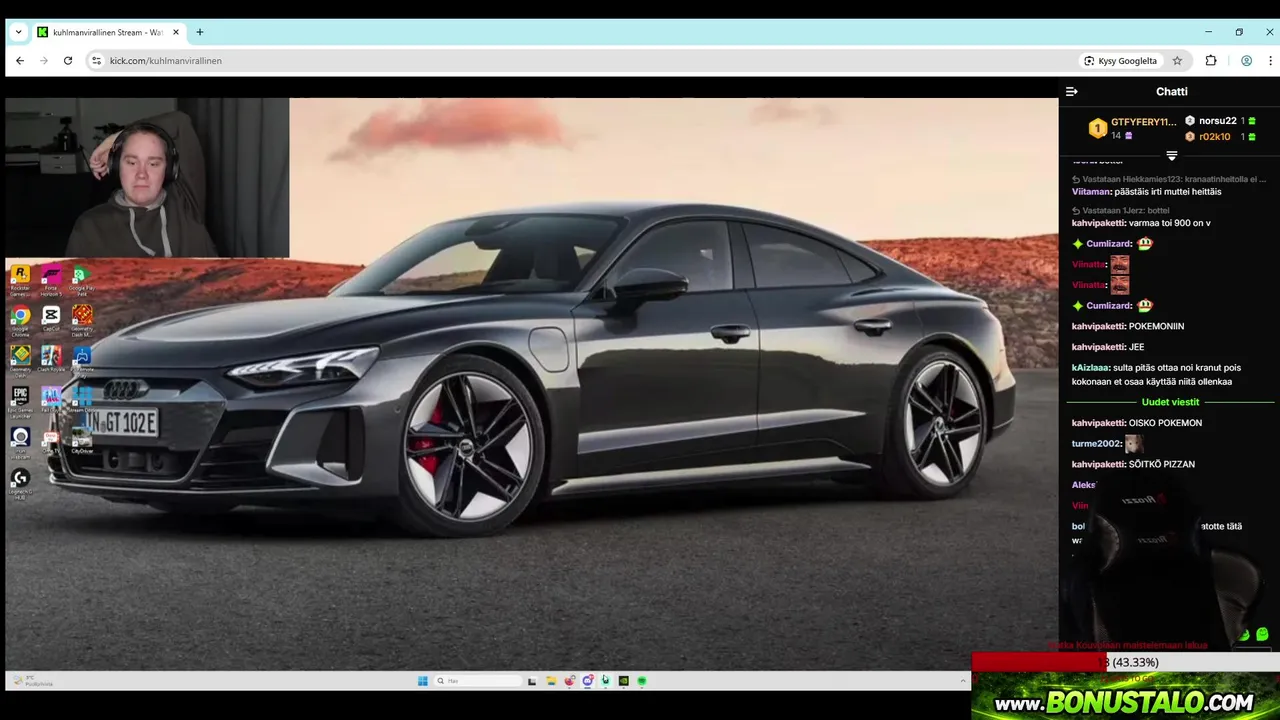Click the reply line to Hiekkamies123
Image resolution: width=1280 pixels, height=720 pixels.
1169,179
